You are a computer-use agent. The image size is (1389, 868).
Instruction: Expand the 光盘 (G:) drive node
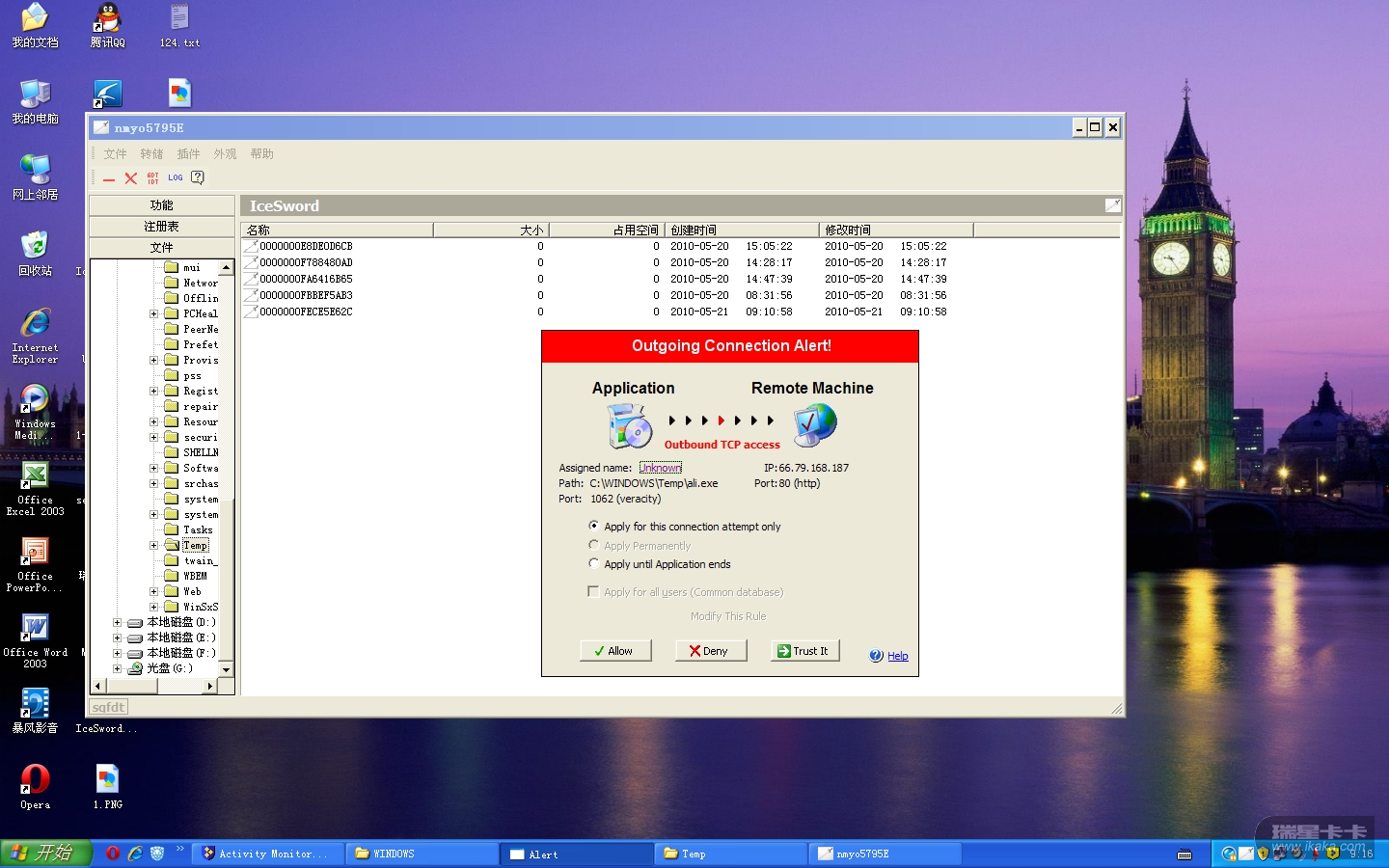click(x=117, y=667)
